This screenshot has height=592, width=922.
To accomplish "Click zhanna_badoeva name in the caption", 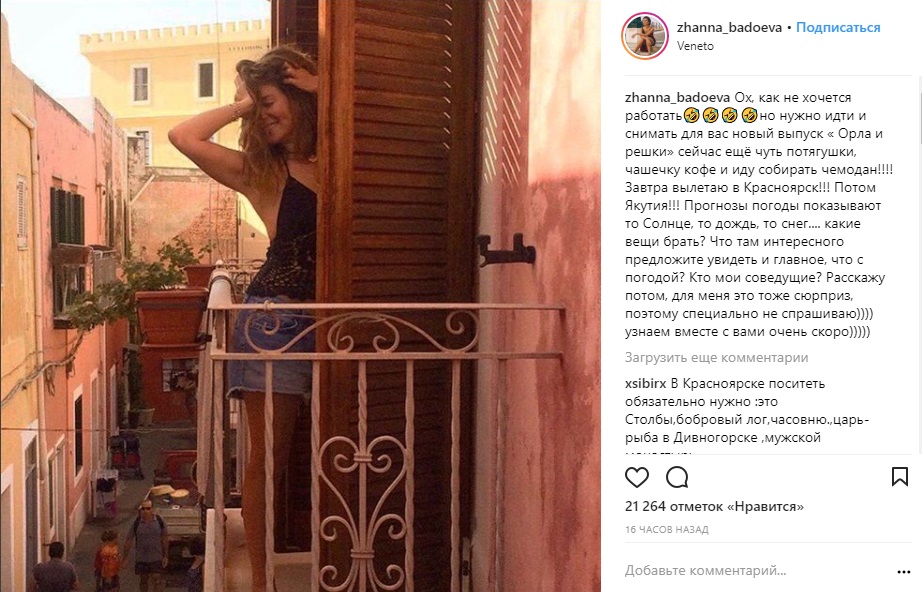I will click(x=677, y=98).
